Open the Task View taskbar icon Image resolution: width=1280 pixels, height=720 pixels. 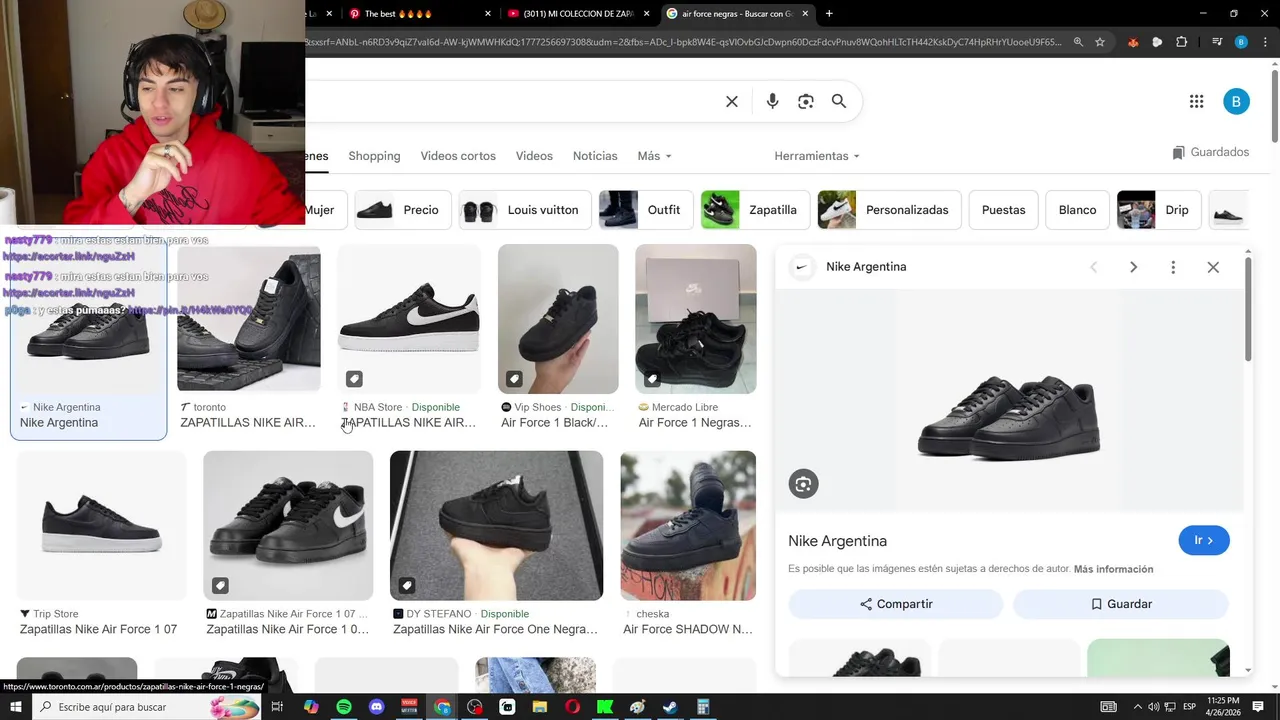[278, 707]
